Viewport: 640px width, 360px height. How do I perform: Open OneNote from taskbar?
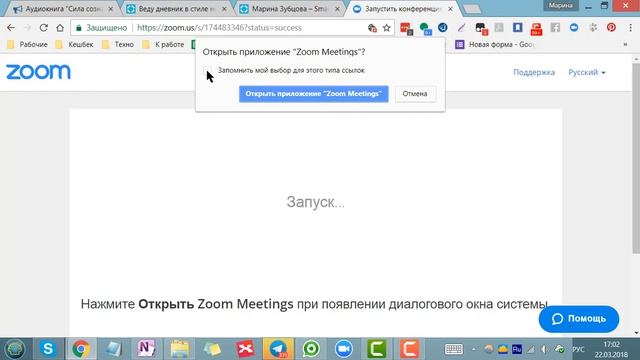(x=146, y=349)
